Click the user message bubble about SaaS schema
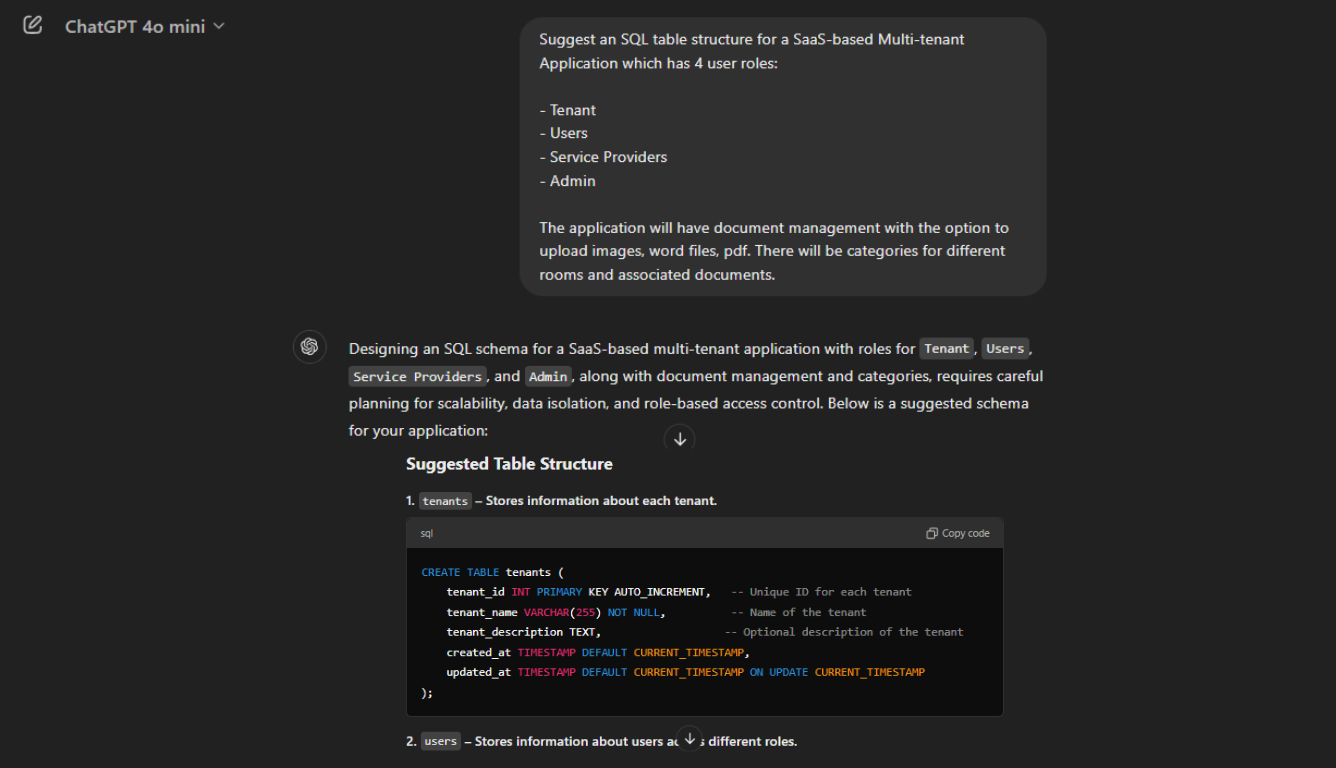The height and width of the screenshot is (768, 1336). tap(783, 156)
